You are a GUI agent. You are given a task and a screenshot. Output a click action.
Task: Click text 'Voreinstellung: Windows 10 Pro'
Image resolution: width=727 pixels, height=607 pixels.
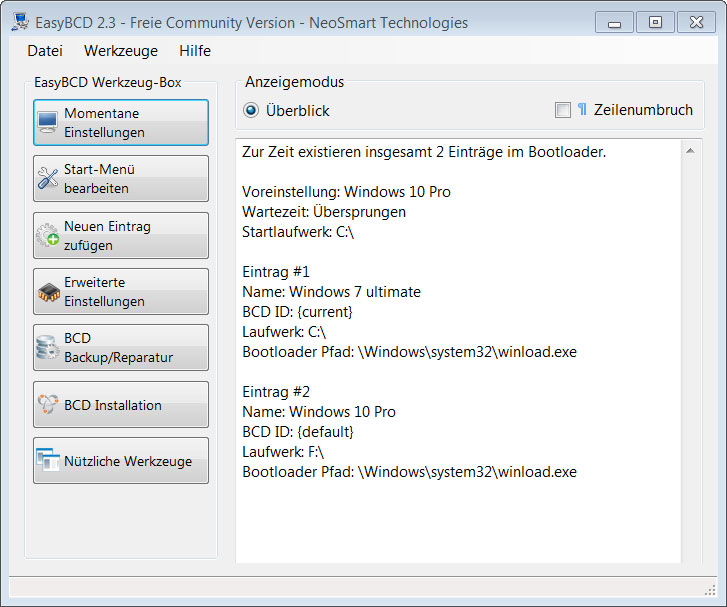coord(346,192)
